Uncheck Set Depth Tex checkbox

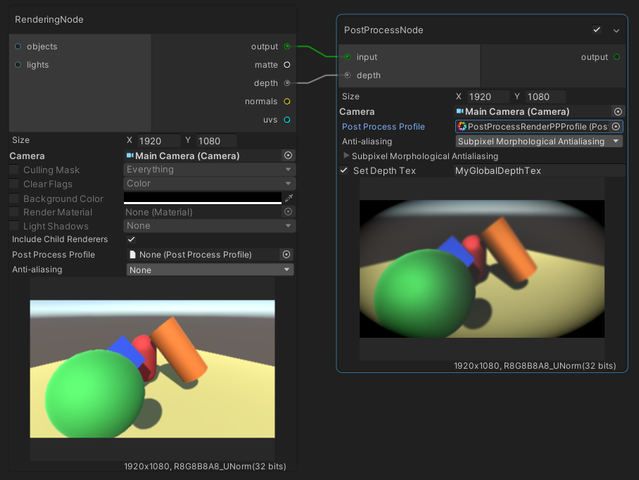tap(345, 171)
